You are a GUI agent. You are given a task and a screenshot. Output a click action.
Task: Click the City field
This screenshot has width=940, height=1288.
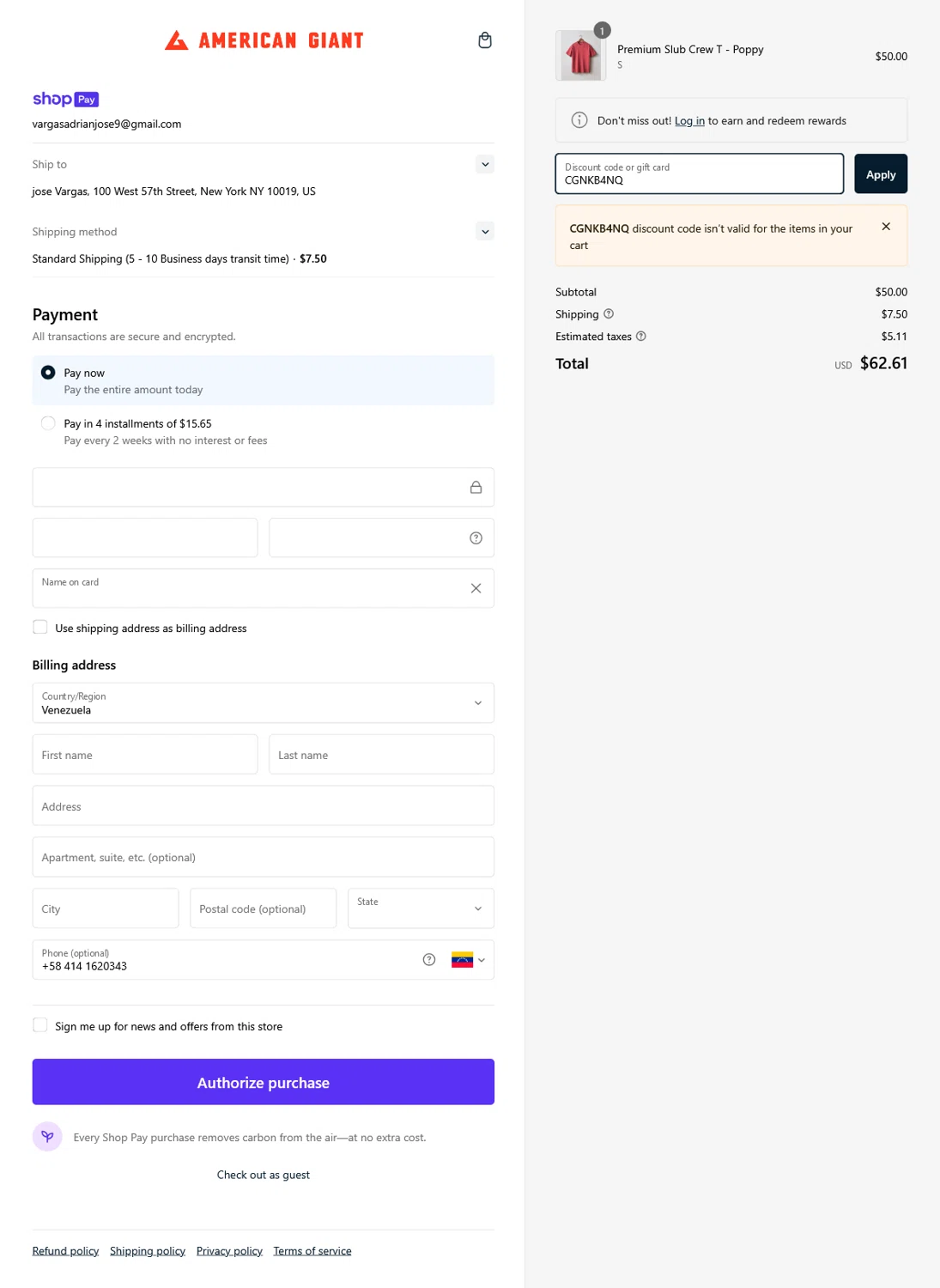click(106, 908)
